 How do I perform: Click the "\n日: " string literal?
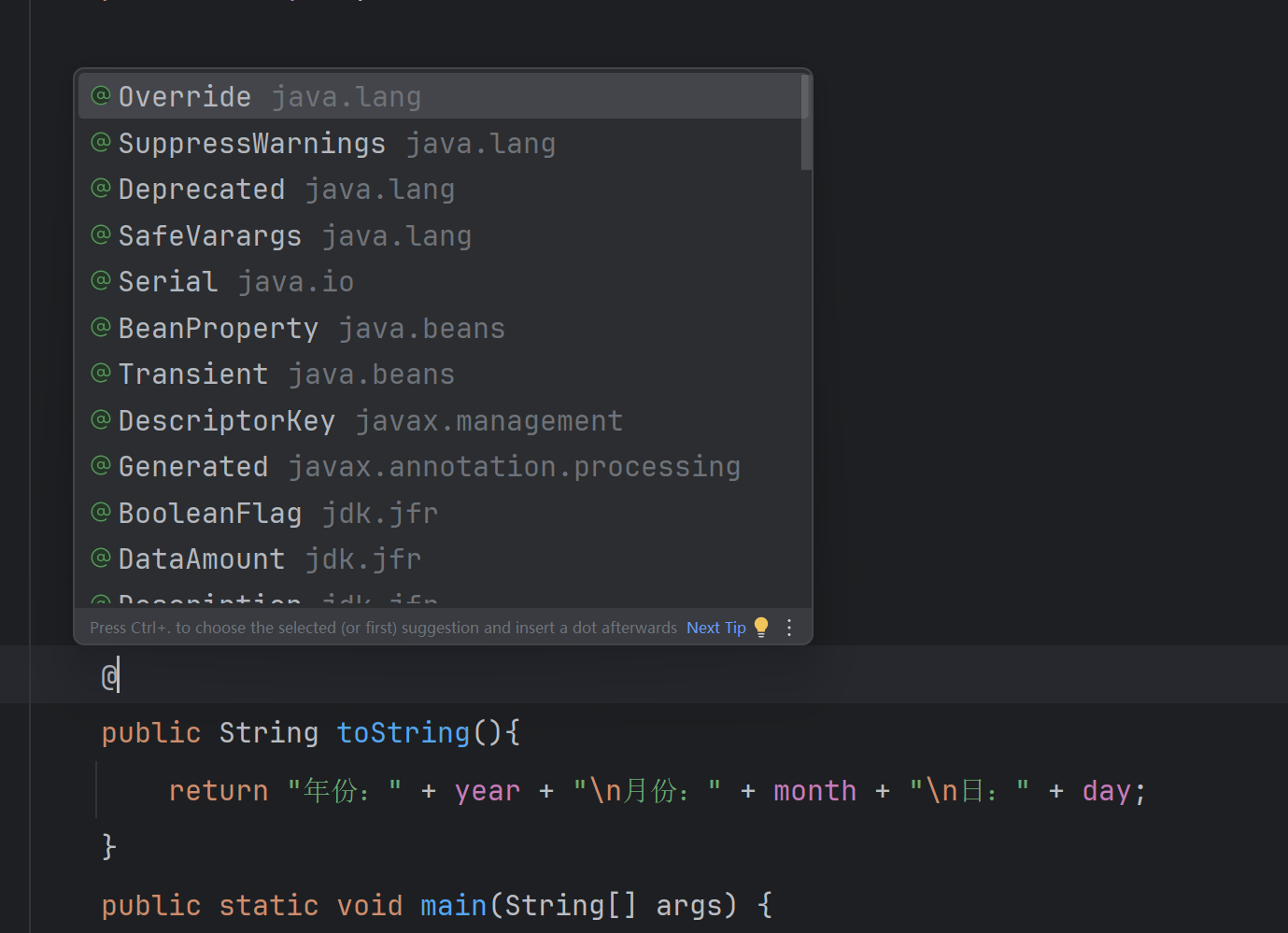(x=970, y=791)
